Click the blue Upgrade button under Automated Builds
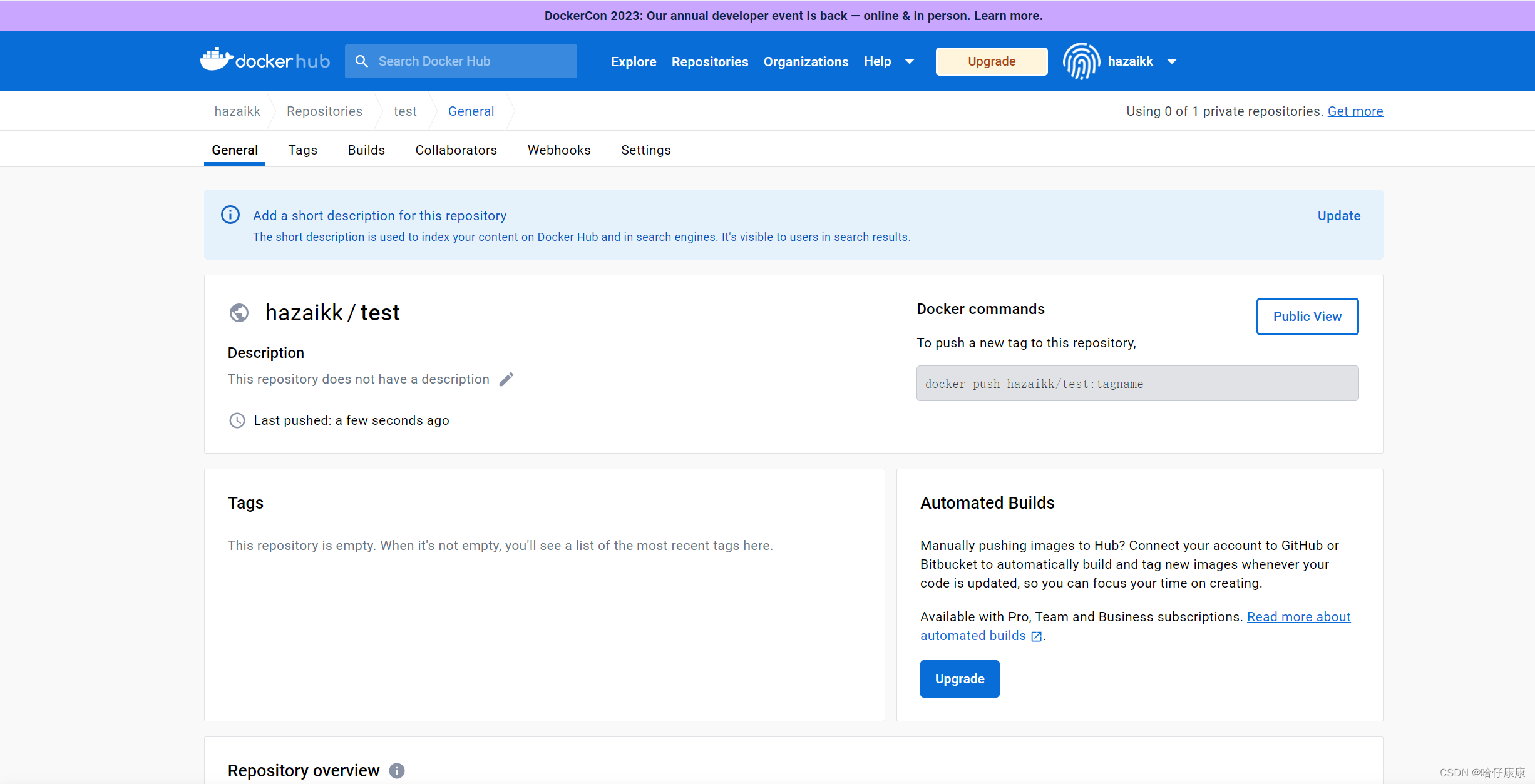 pyautogui.click(x=960, y=679)
